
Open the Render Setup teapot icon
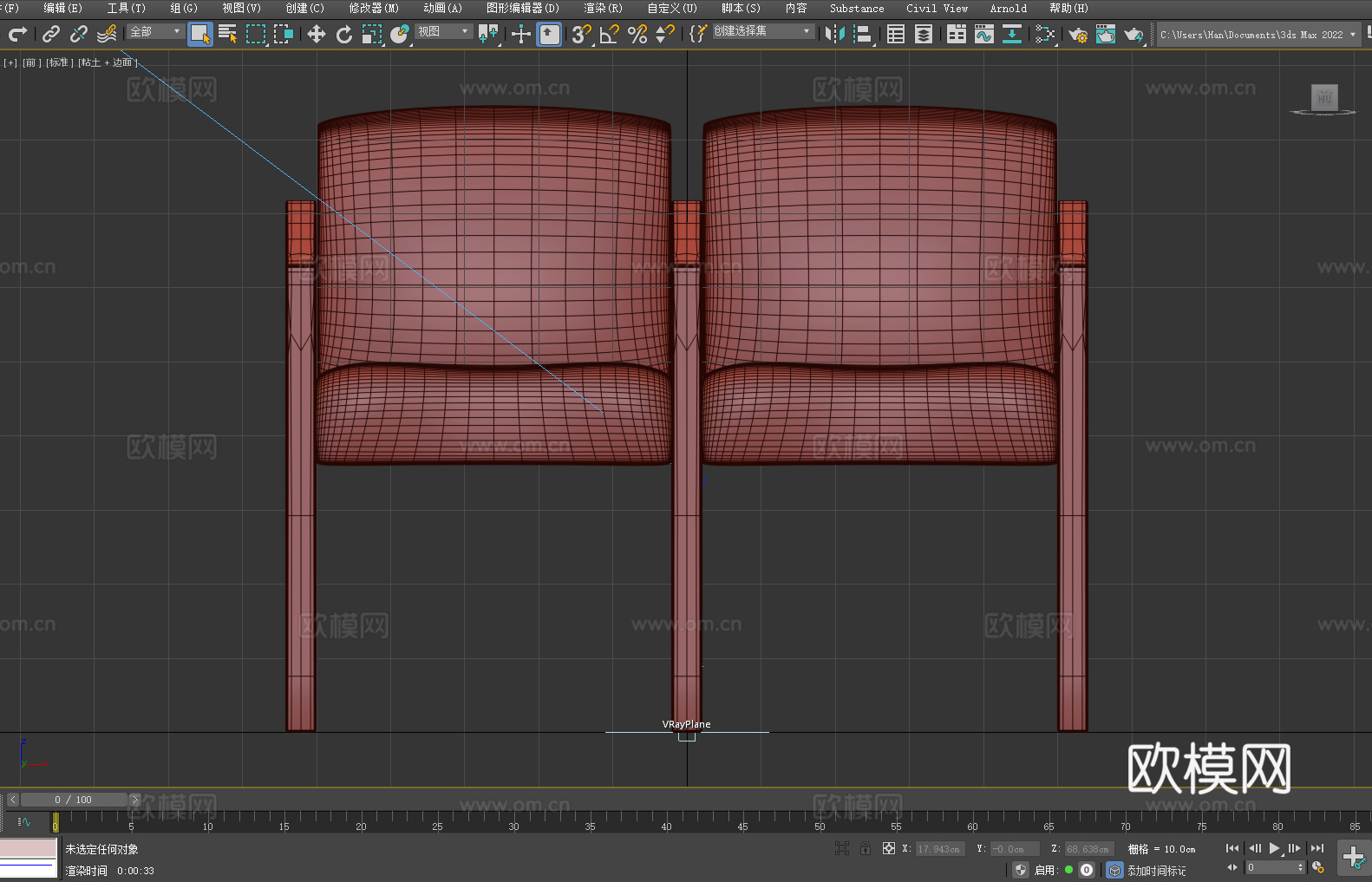pos(1078,34)
